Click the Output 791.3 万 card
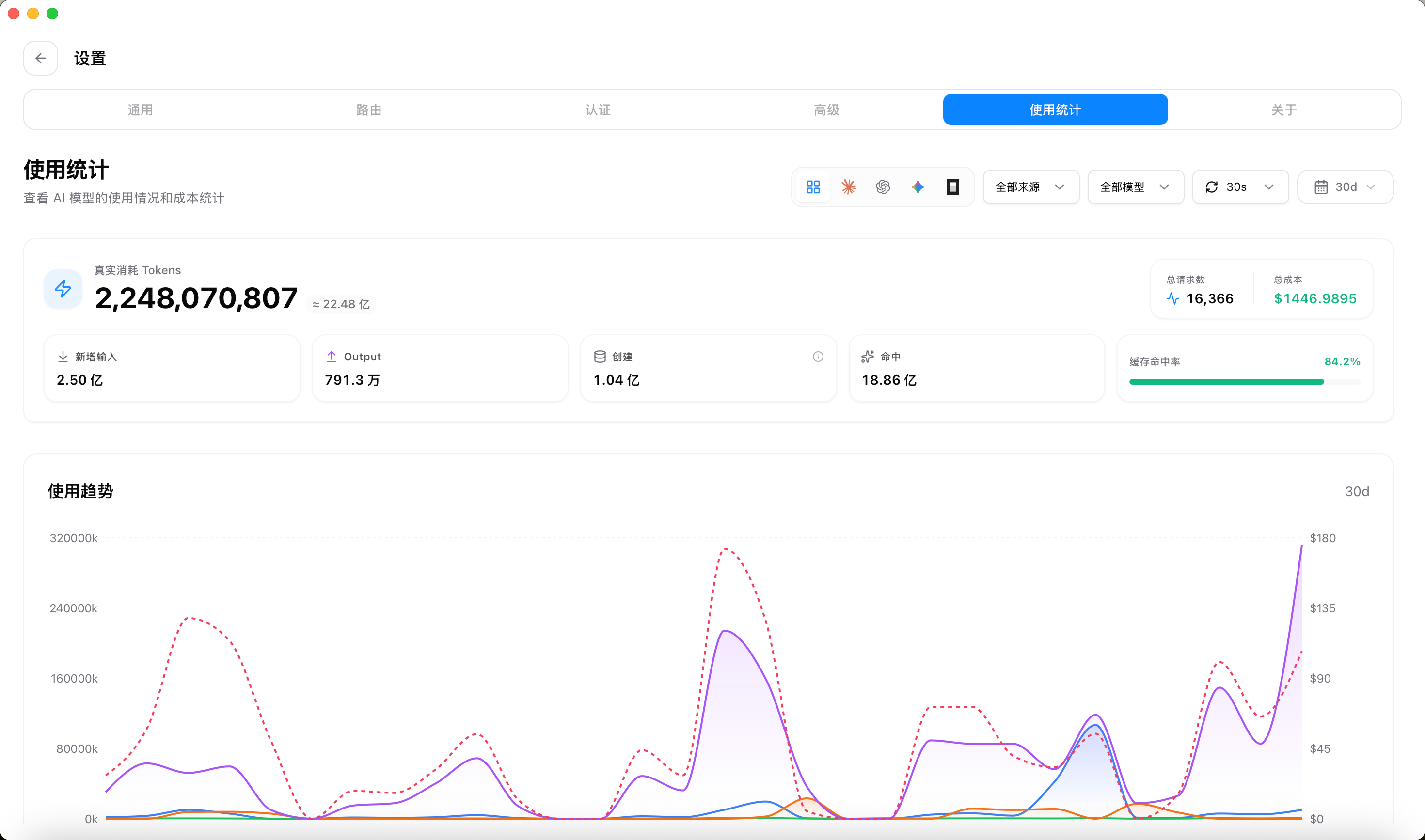 [440, 368]
